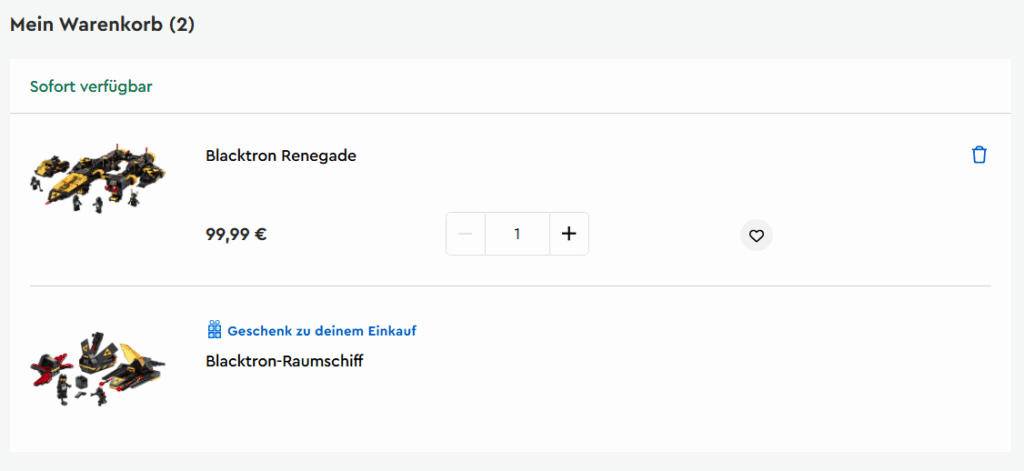This screenshot has width=1024, height=471.
Task: Delete Blacktron Renegade with the trash icon
Action: pyautogui.click(x=979, y=155)
